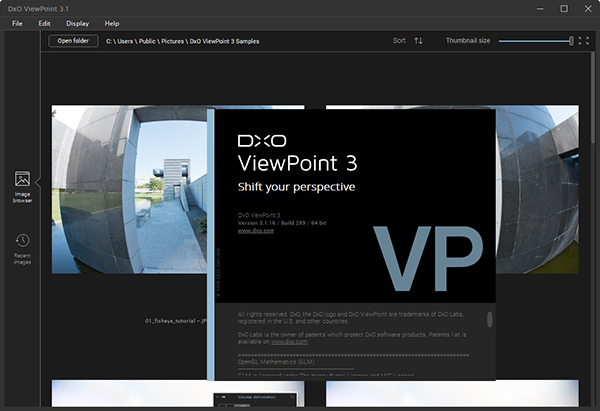Select the bottom-right partially visible thumbnail
The height and width of the screenshot is (411, 600).
(x=452, y=393)
